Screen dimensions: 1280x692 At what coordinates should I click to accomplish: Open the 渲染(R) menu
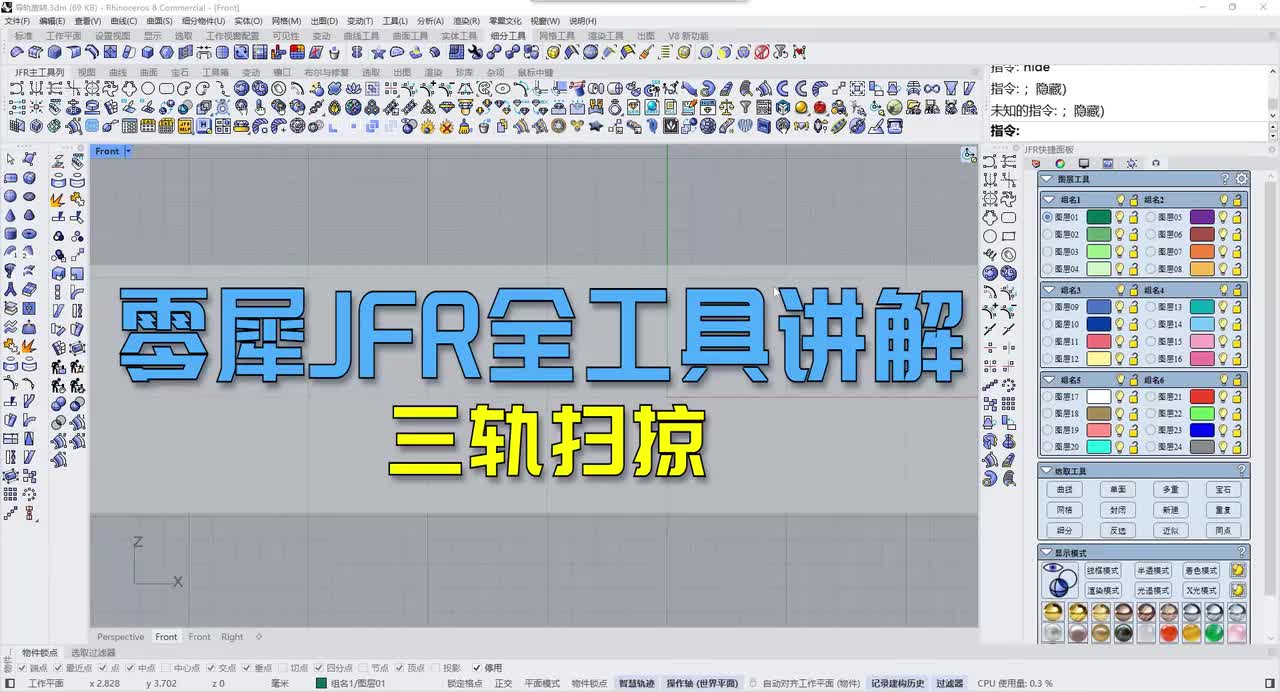click(466, 21)
